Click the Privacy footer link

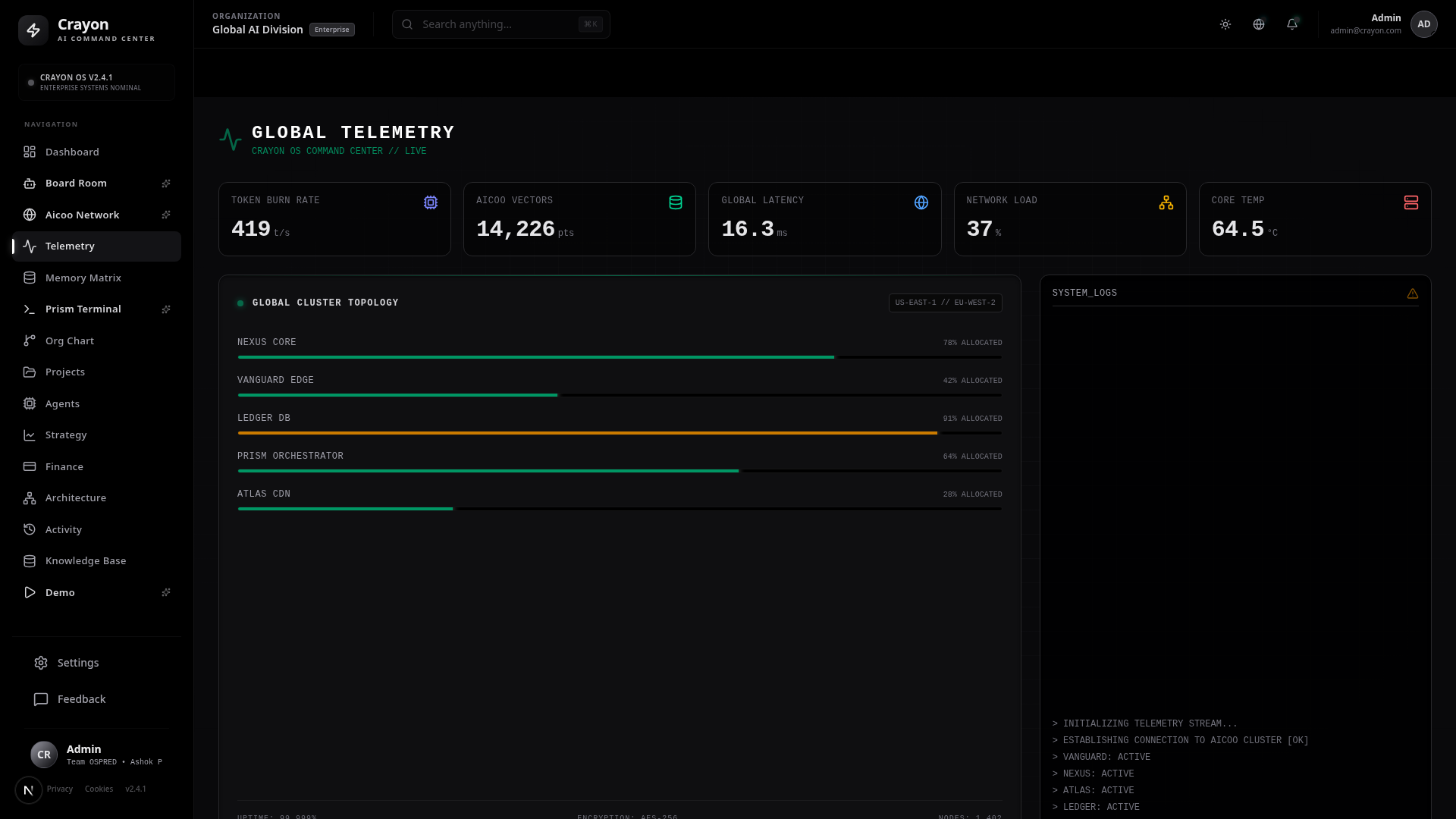[60, 789]
